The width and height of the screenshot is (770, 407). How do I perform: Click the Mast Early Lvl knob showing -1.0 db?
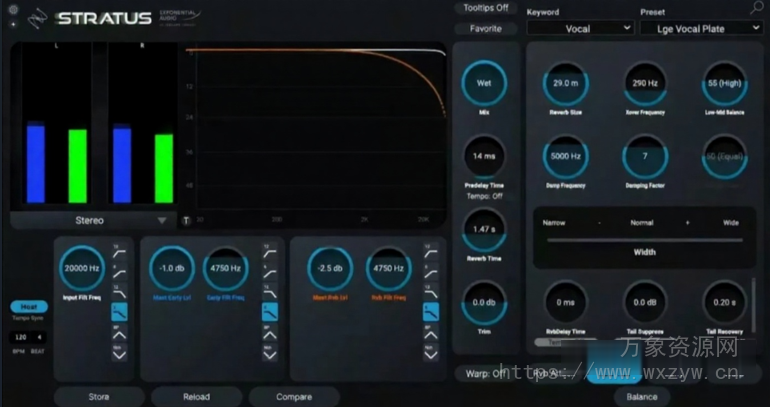[172, 269]
